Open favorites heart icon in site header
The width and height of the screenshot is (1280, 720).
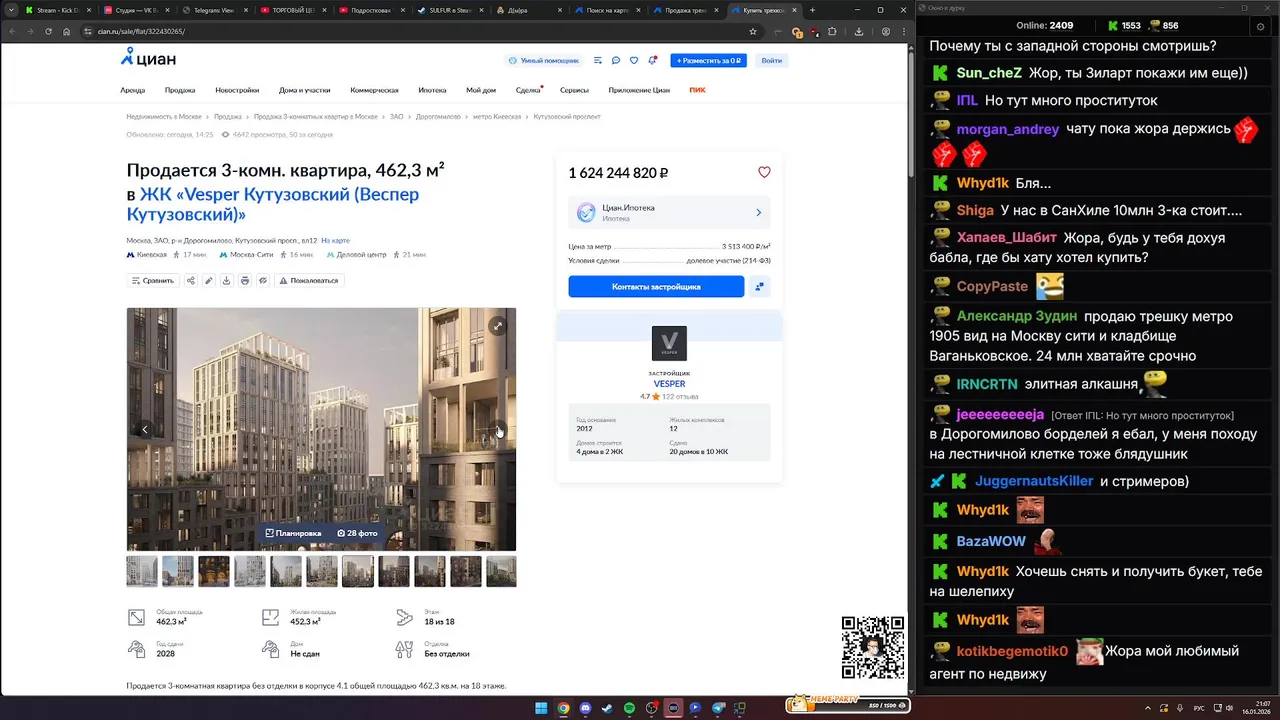(x=634, y=60)
